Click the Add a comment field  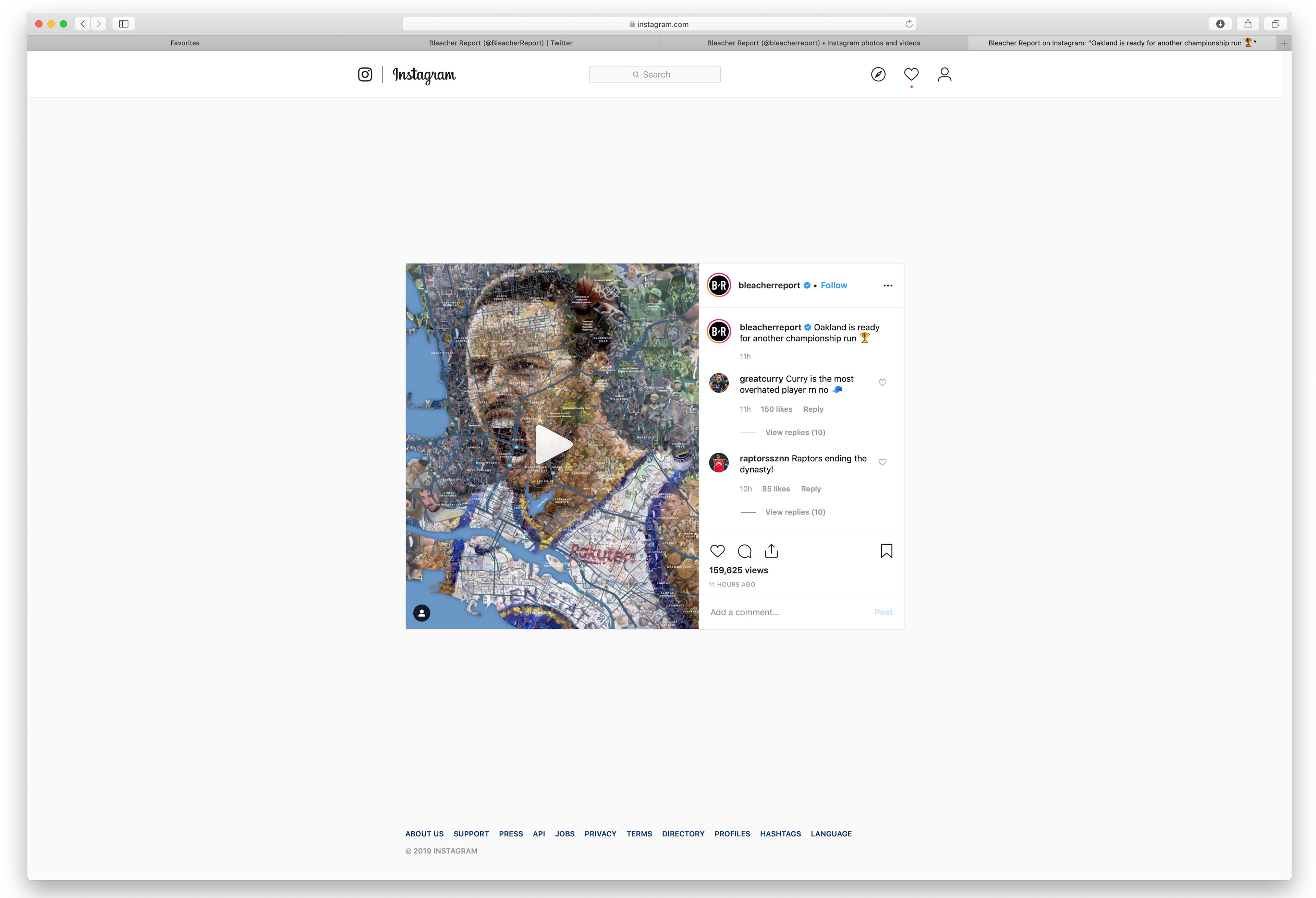(787, 612)
